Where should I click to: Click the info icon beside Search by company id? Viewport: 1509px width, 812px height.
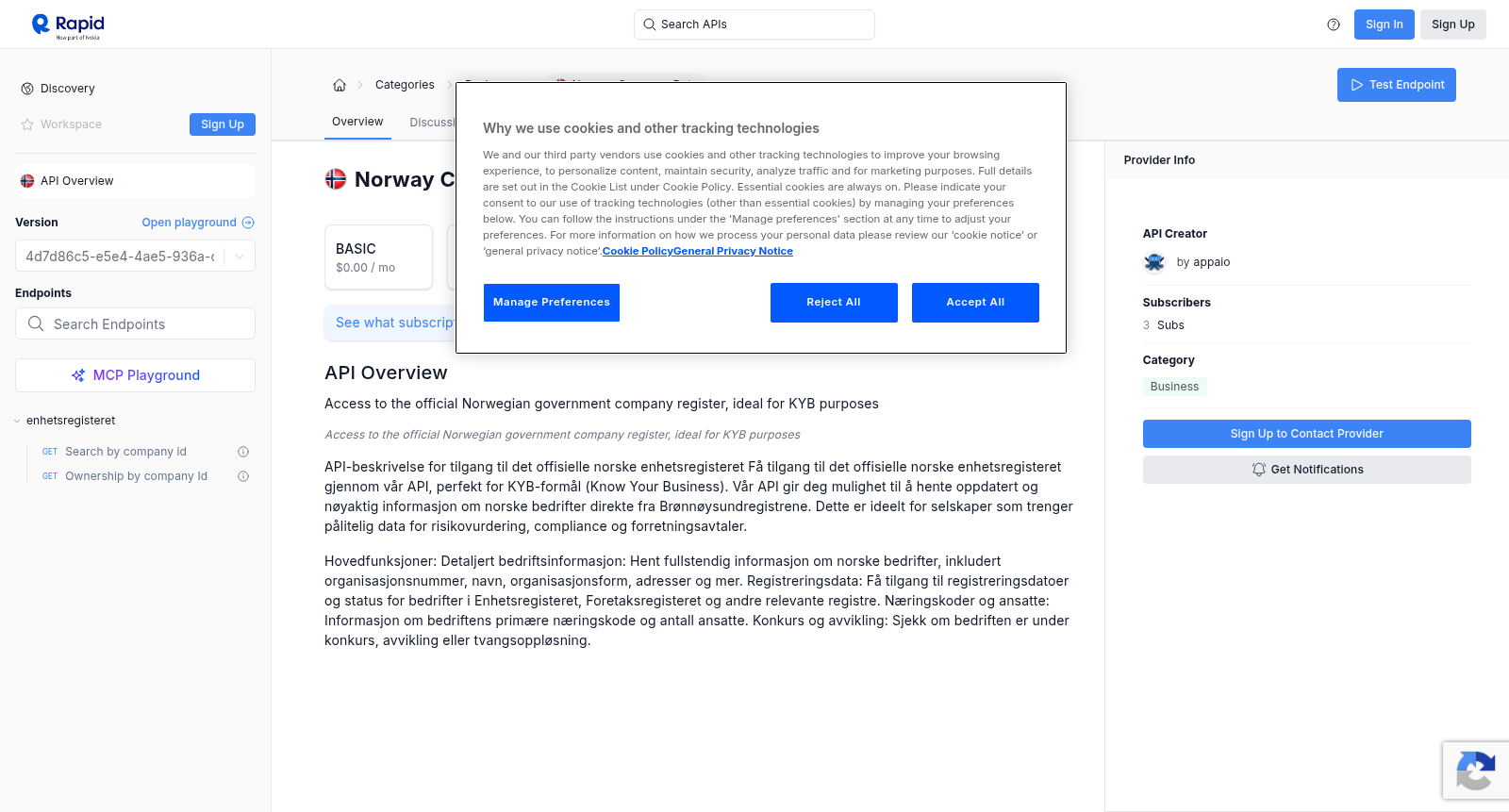(x=243, y=452)
